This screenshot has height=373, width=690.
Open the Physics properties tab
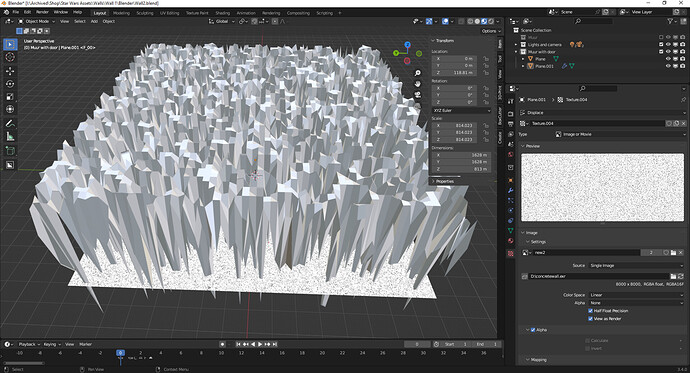510,210
